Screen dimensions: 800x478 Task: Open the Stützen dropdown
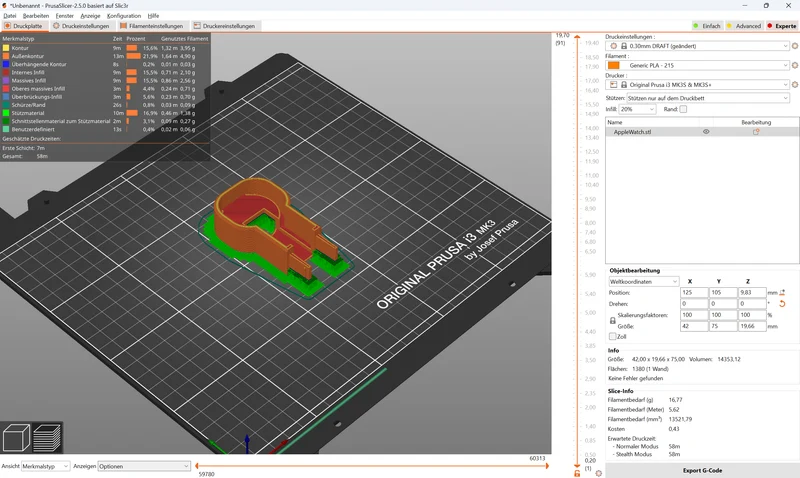tap(708, 98)
